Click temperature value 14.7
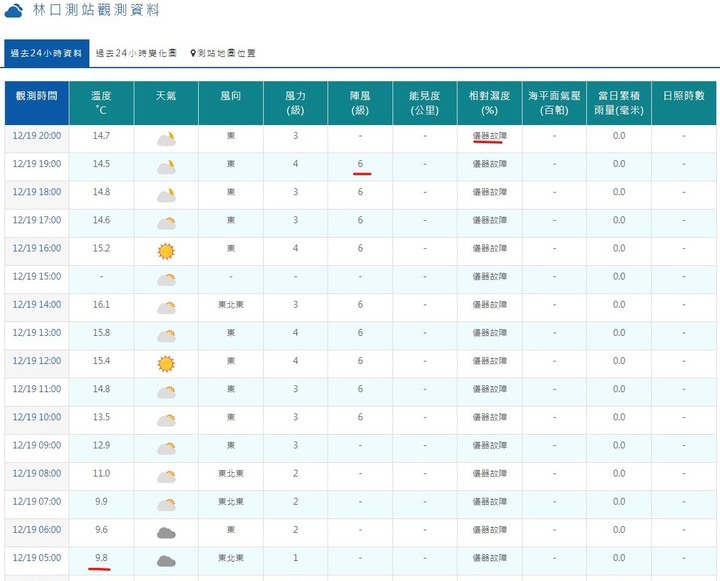 pyautogui.click(x=101, y=136)
